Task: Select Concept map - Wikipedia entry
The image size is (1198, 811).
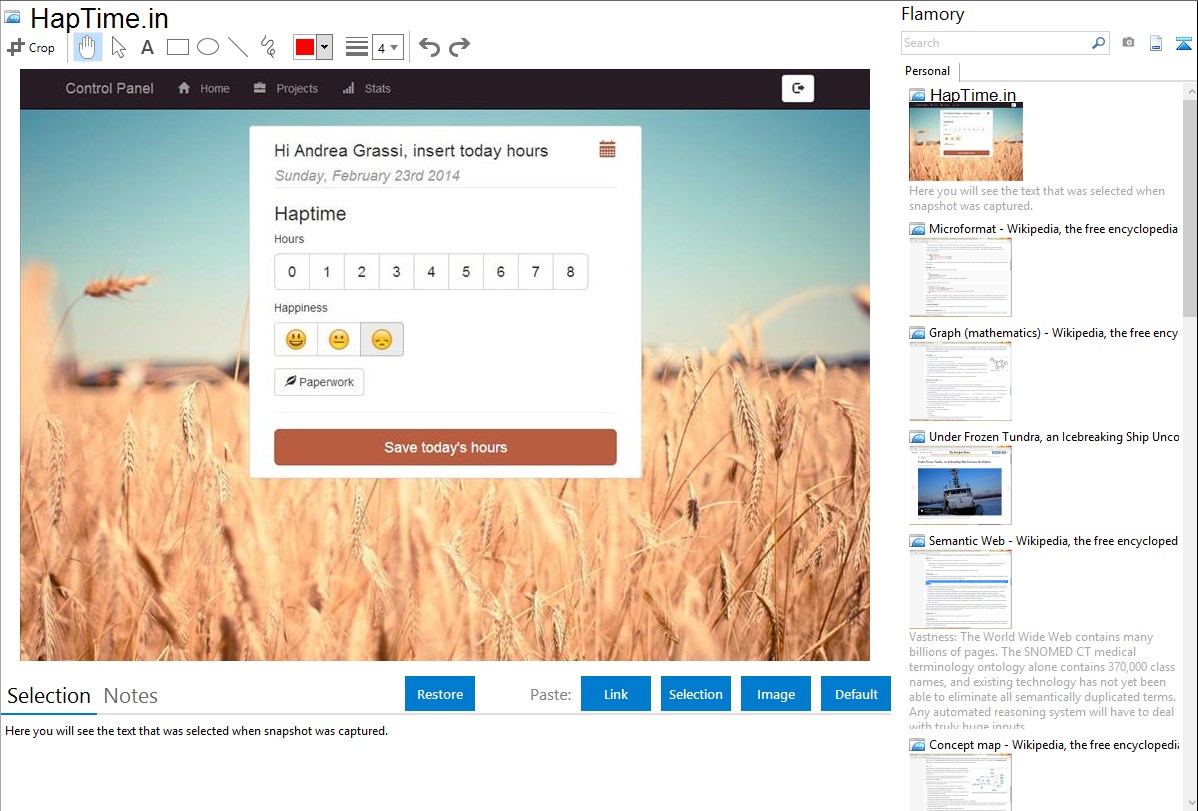Action: (1053, 745)
